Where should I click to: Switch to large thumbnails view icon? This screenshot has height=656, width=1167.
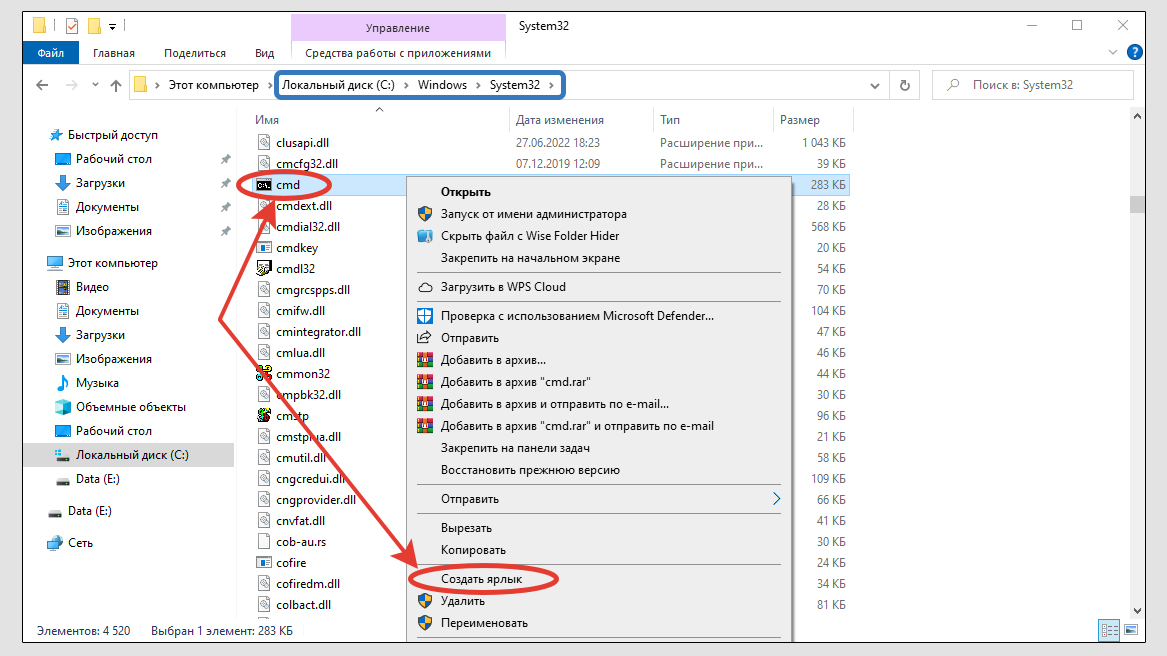[1132, 631]
